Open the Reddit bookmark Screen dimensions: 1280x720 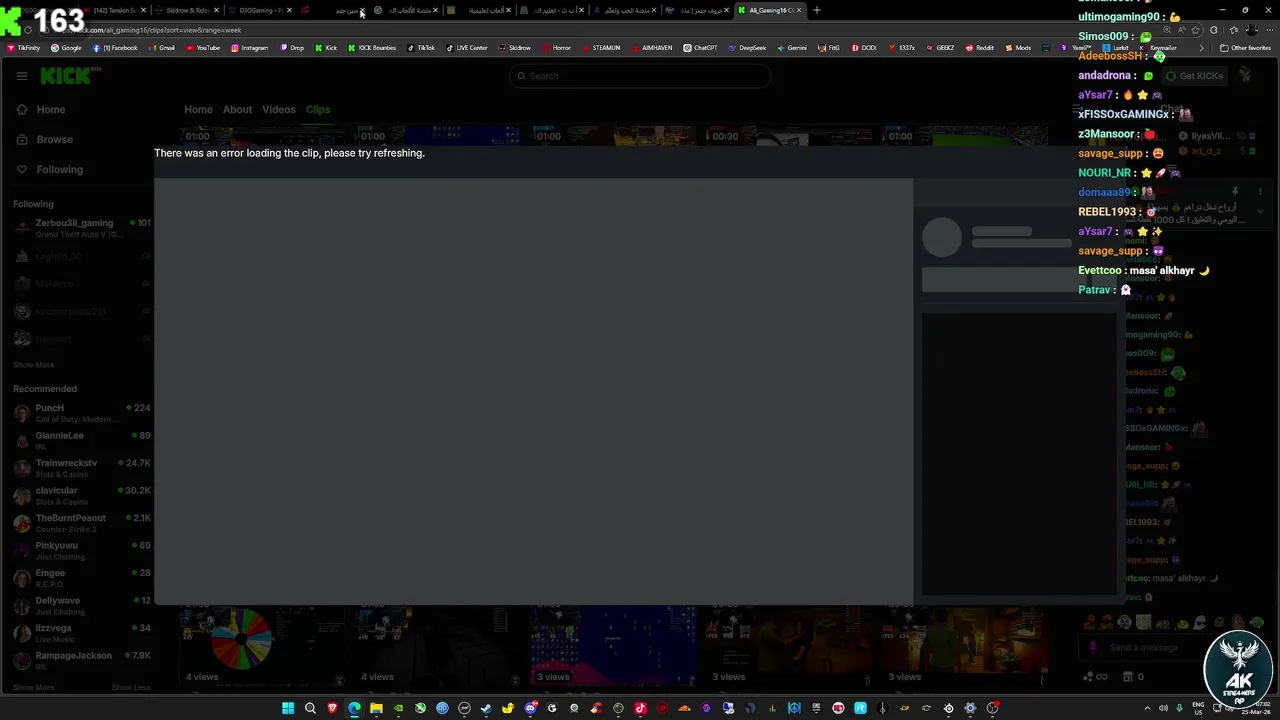point(979,48)
